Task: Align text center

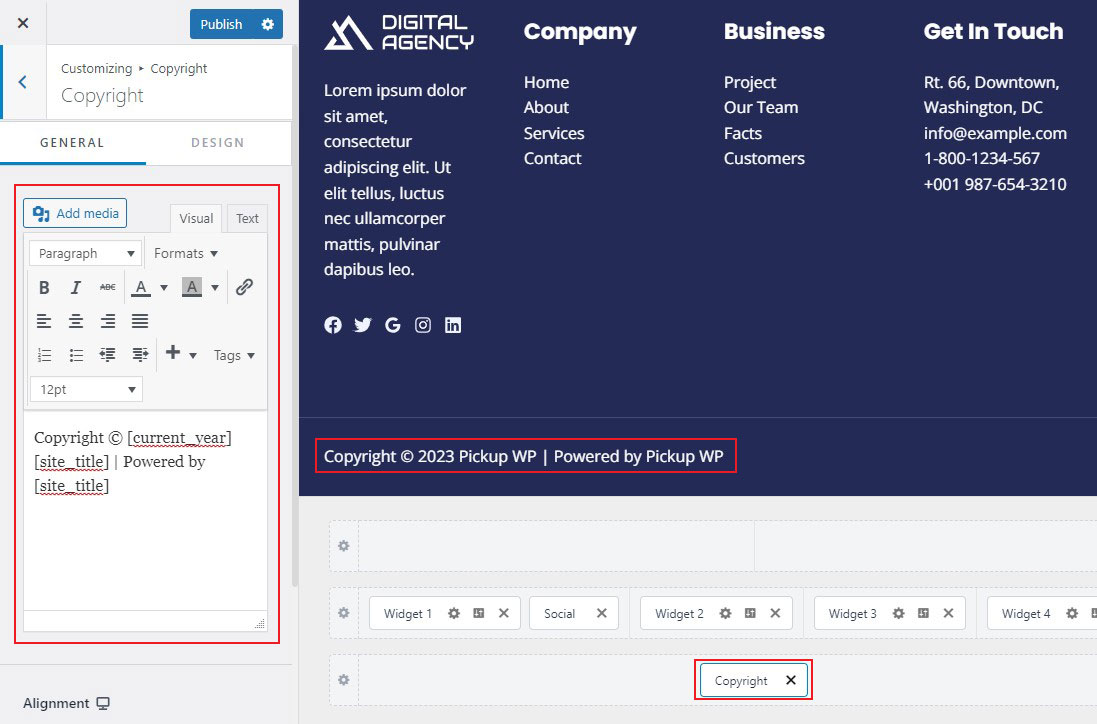Action: 76,321
